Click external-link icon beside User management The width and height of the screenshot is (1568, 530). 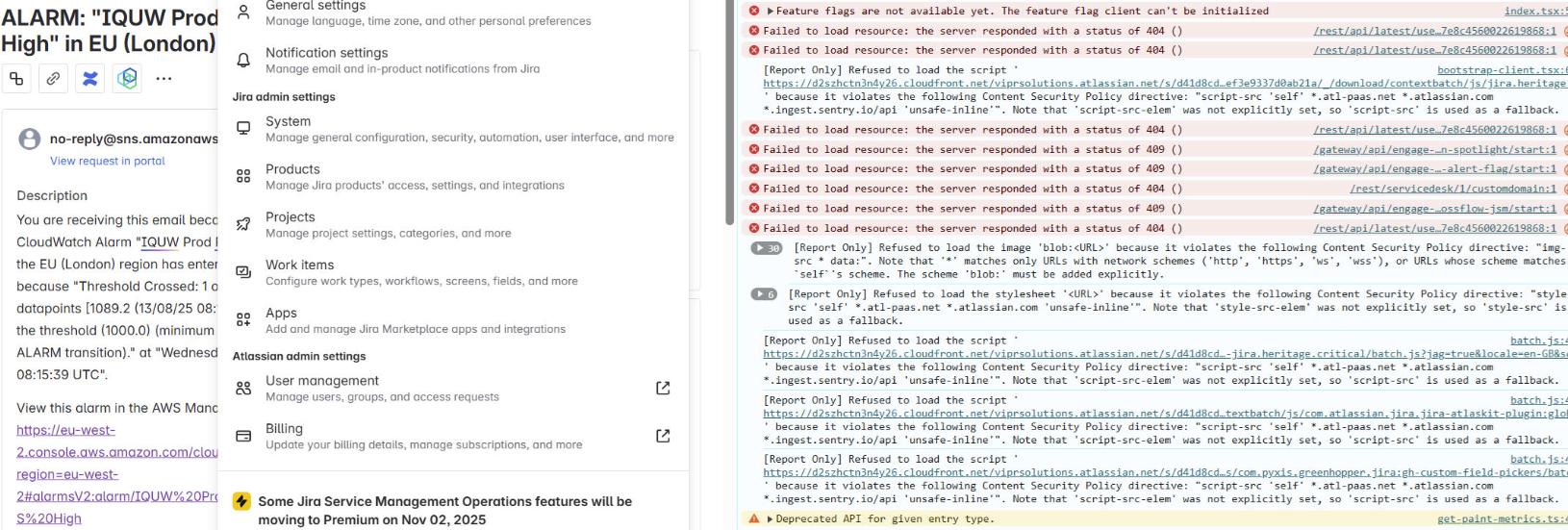pos(663,388)
